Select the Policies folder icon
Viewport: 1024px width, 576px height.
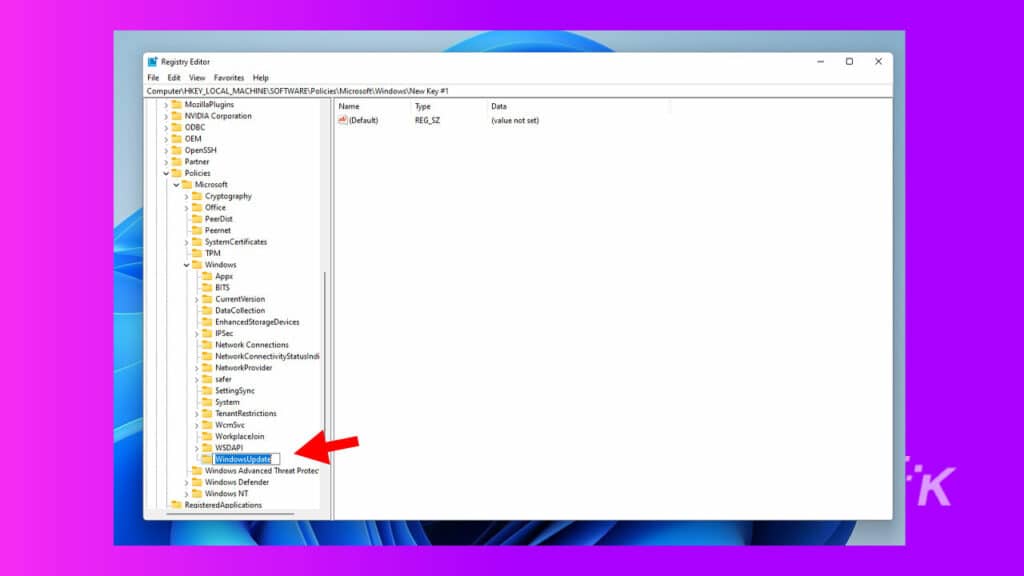(x=176, y=173)
